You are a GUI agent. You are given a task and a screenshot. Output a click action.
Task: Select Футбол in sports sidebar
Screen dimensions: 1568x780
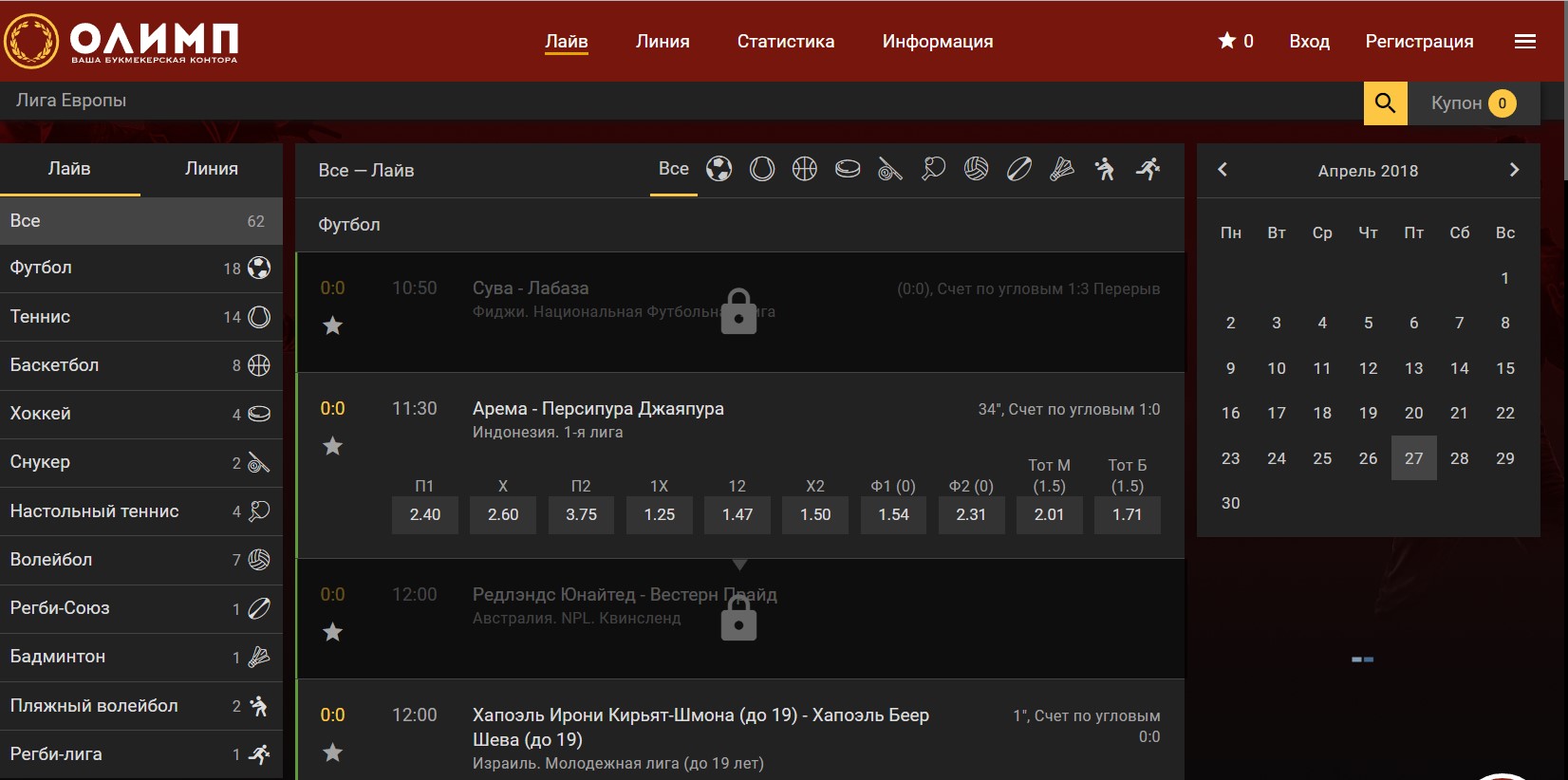click(141, 268)
